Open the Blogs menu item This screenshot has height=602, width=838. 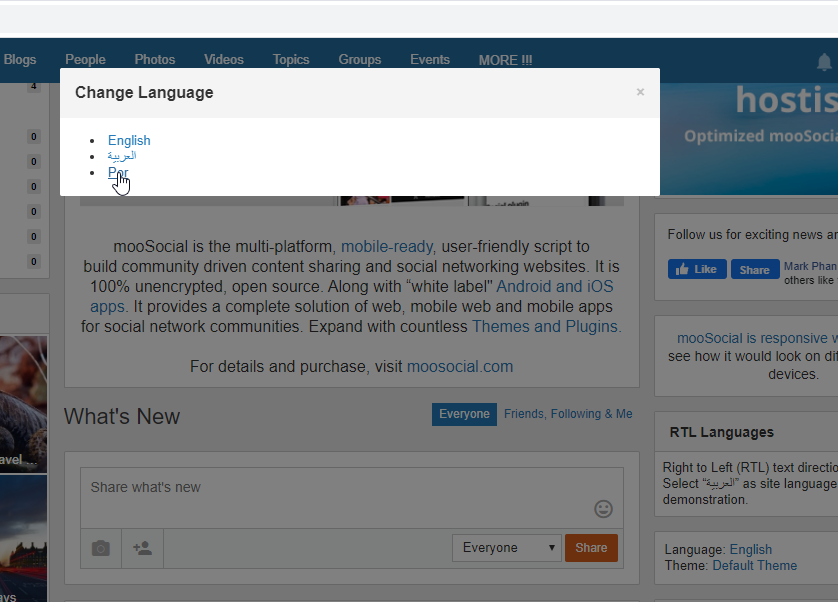coord(20,59)
